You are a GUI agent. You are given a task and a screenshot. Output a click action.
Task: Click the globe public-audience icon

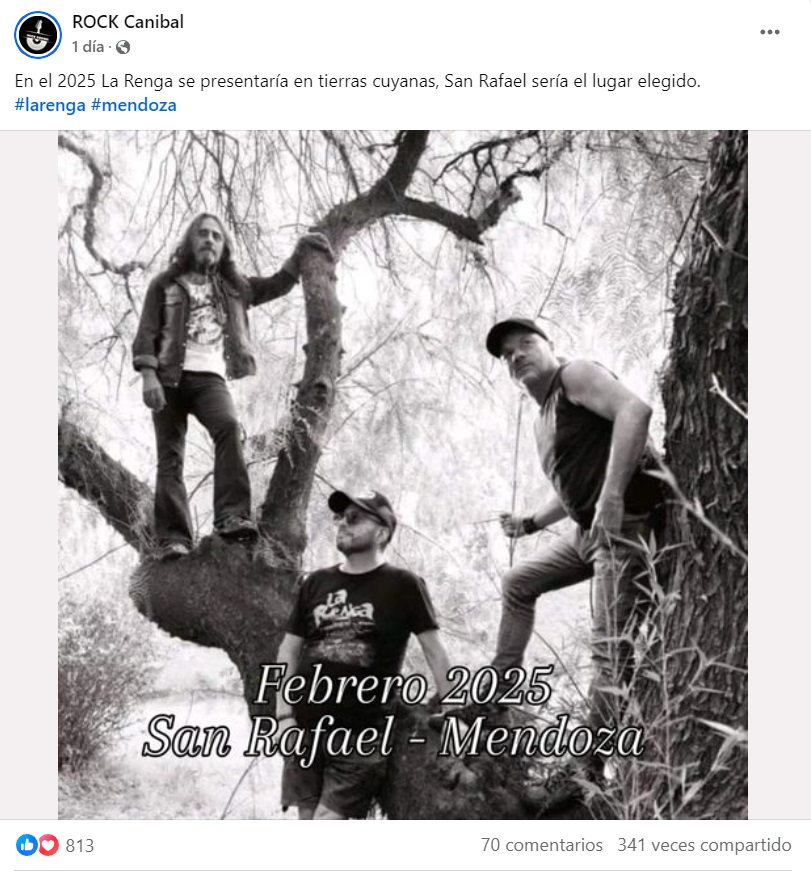123,47
